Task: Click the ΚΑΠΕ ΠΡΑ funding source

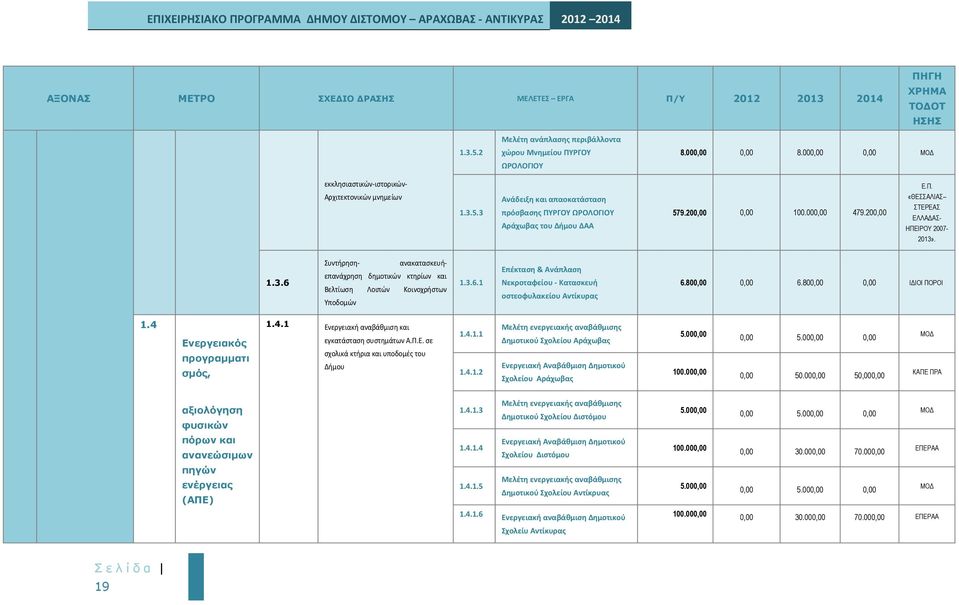Action: [x=927, y=372]
